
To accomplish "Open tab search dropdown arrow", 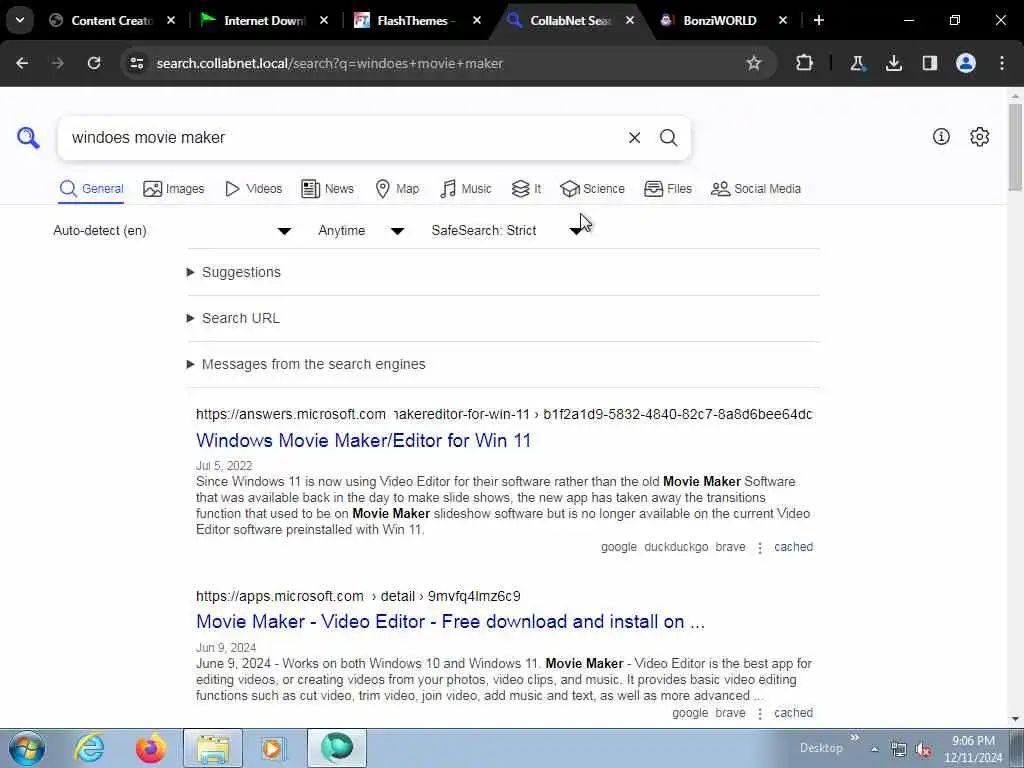I will click(x=20, y=20).
